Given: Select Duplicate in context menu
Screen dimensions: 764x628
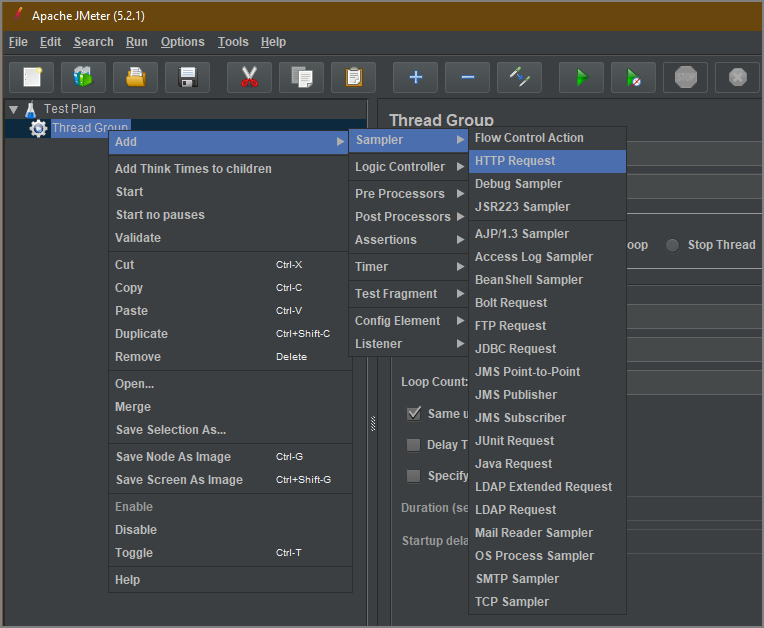Looking at the screenshot, I should 230,334.
